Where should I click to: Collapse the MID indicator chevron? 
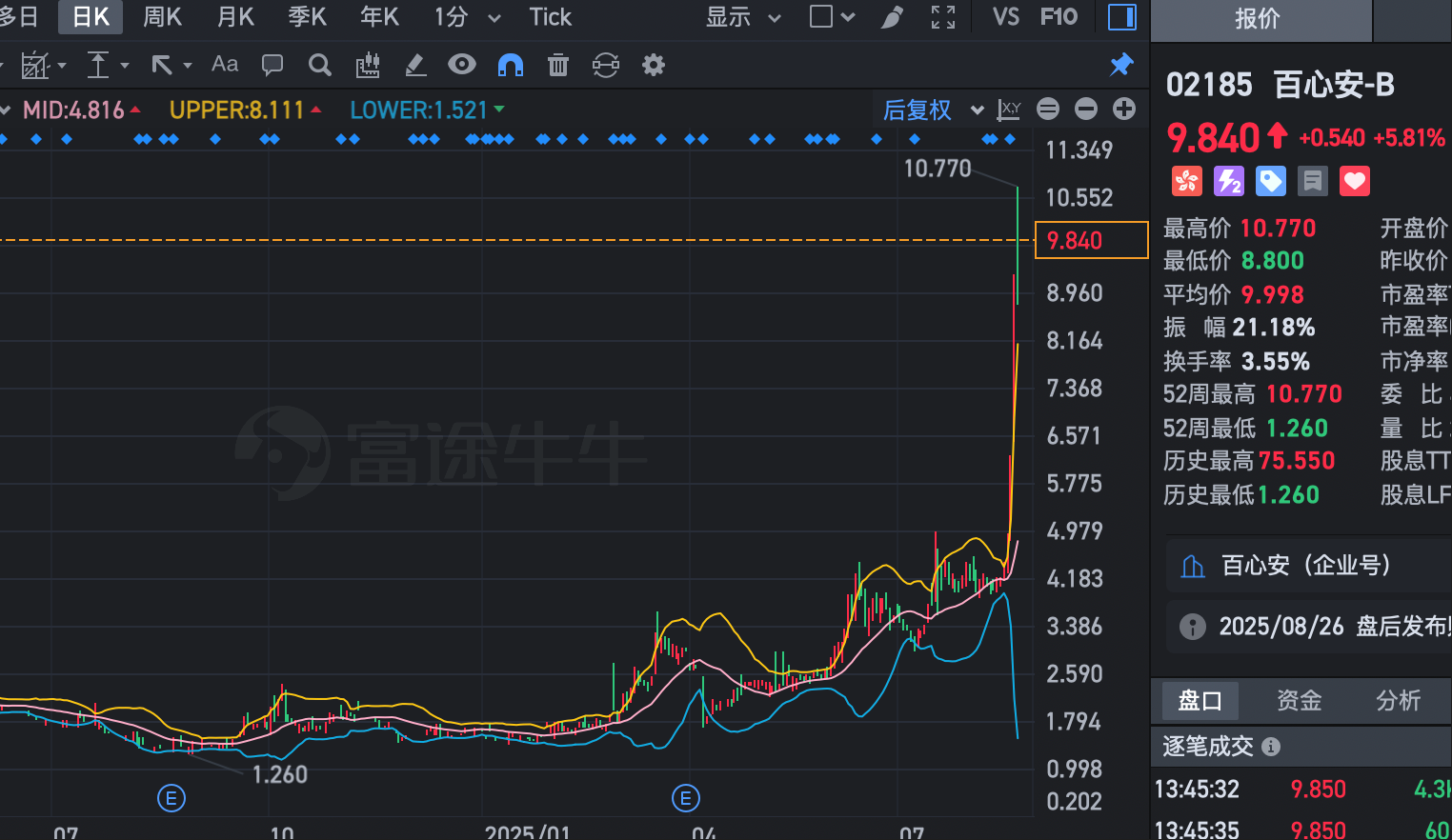(x=6, y=110)
